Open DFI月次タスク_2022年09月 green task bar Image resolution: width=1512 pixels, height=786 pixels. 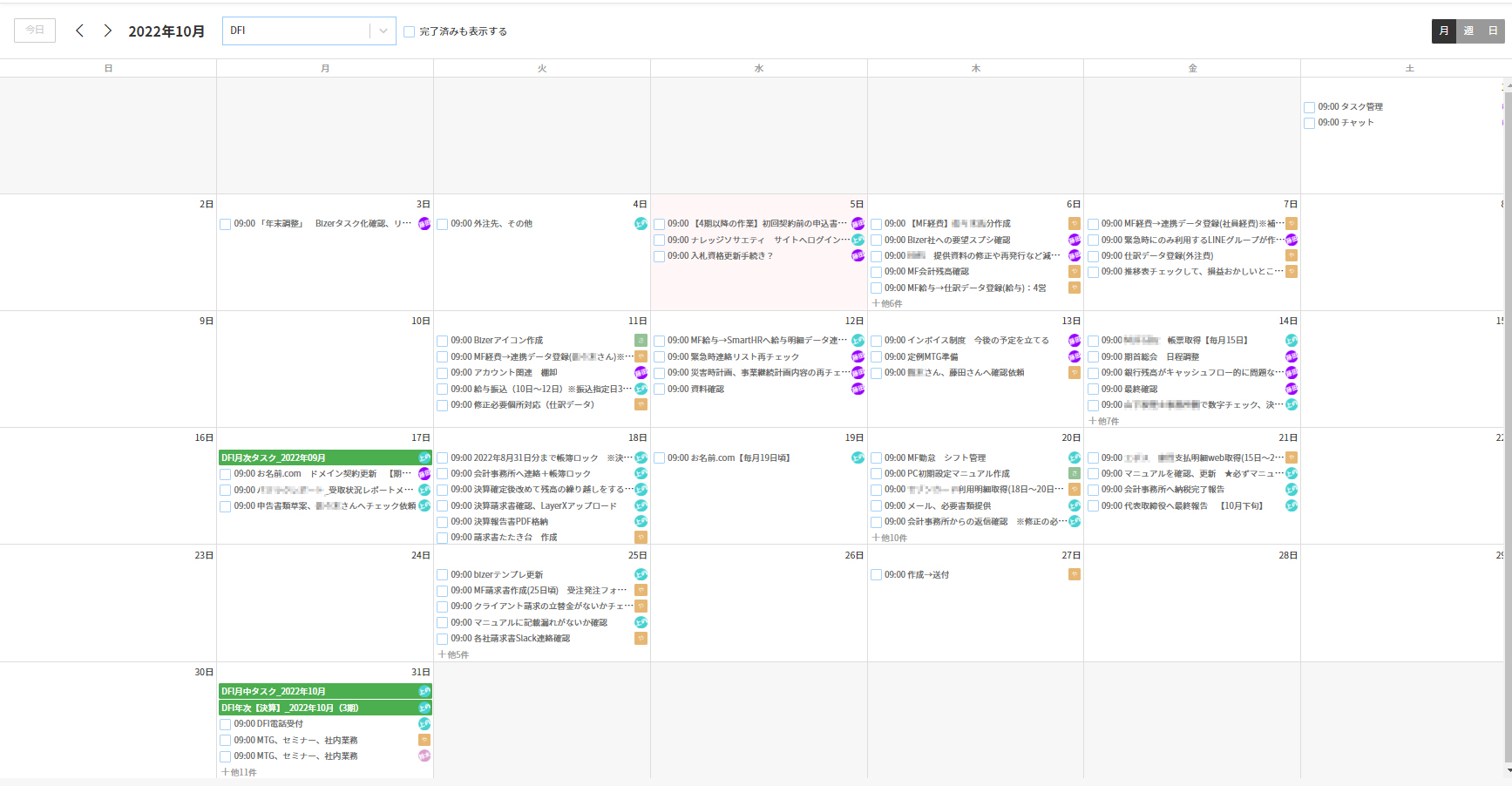(318, 457)
